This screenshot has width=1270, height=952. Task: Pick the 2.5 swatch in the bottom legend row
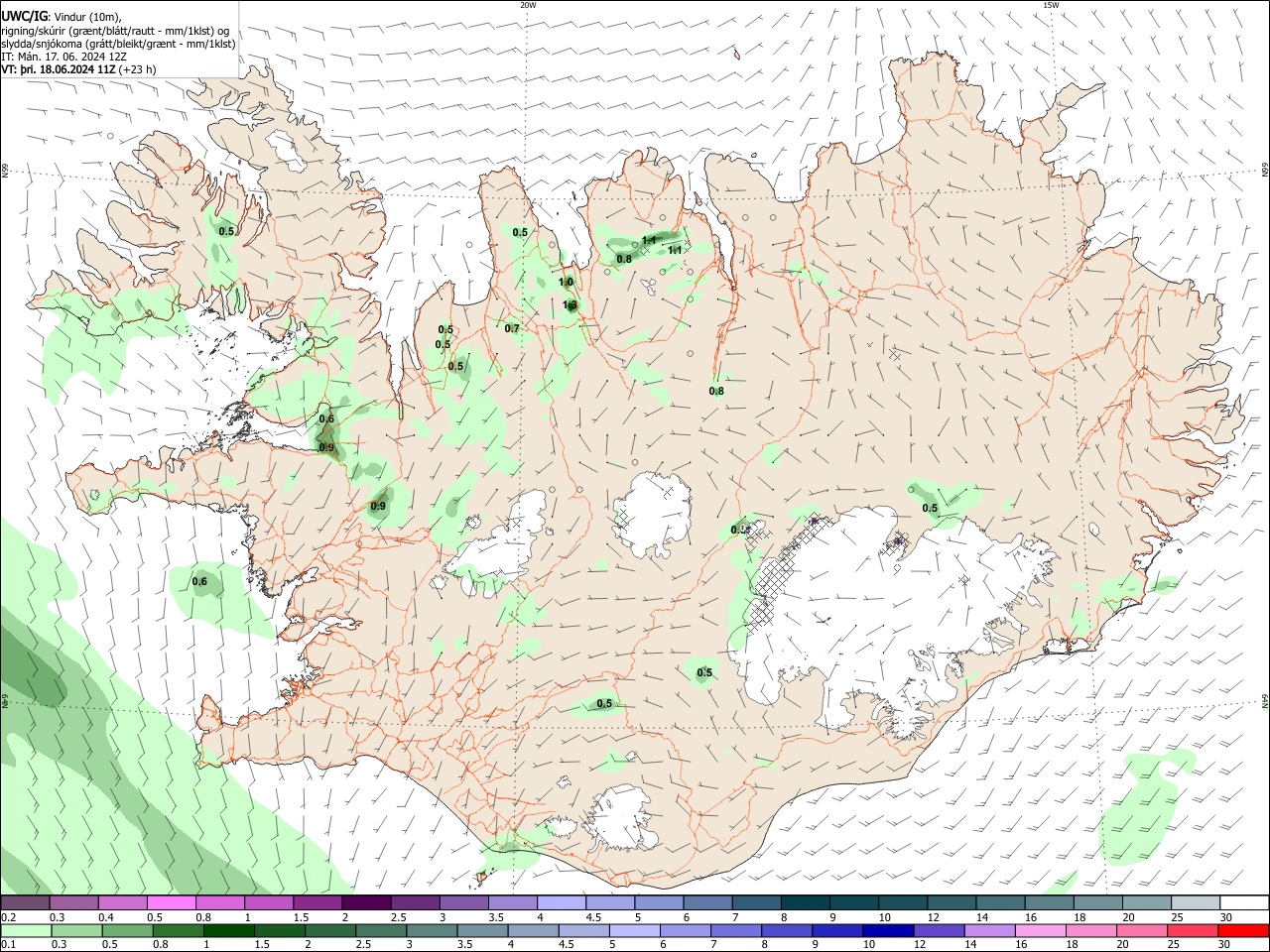coord(381,930)
